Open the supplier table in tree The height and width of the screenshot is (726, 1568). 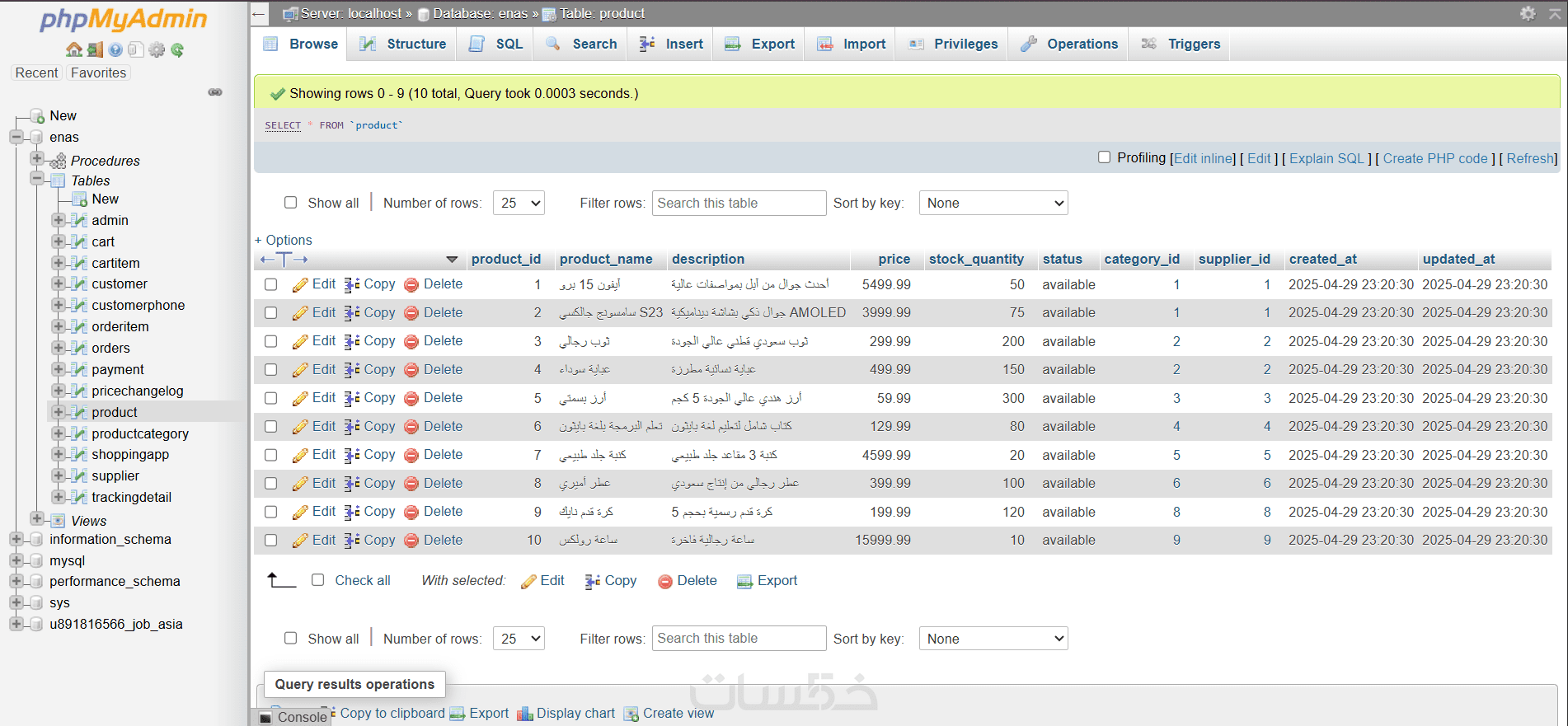115,475
